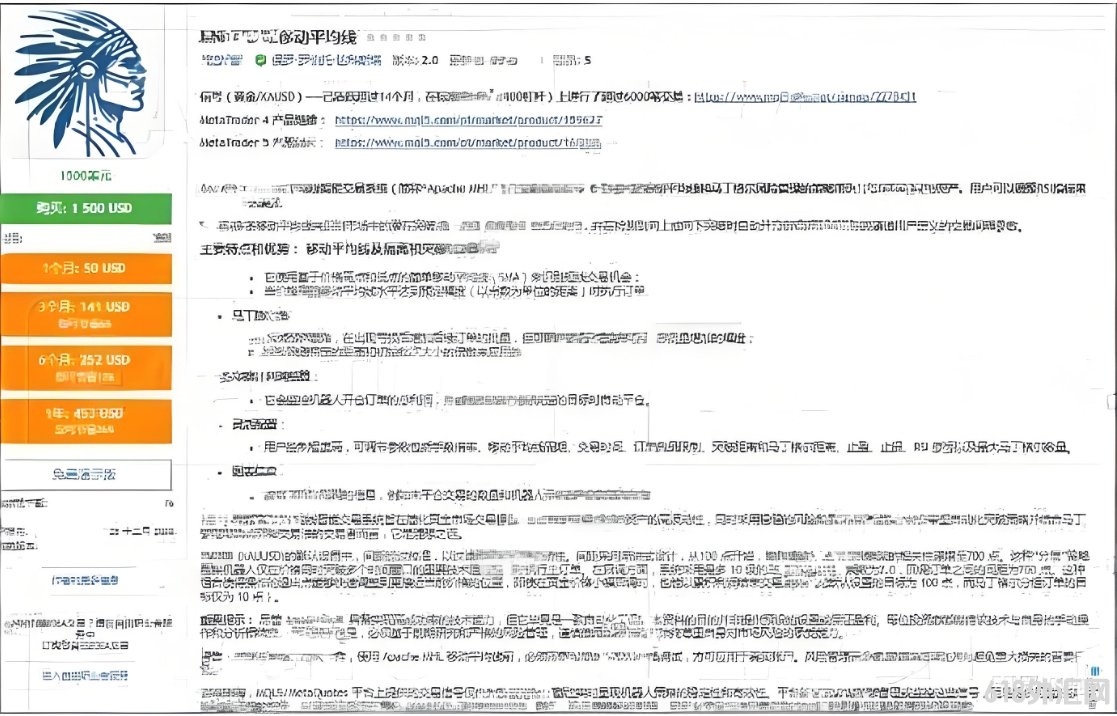Open the author name link beside the badge
Image resolution: width=1117 pixels, height=716 pixels.
[x=326, y=61]
